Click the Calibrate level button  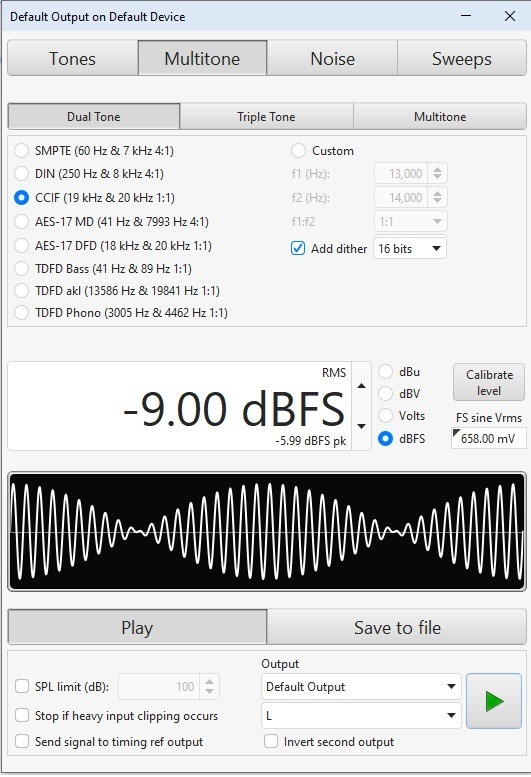point(489,382)
